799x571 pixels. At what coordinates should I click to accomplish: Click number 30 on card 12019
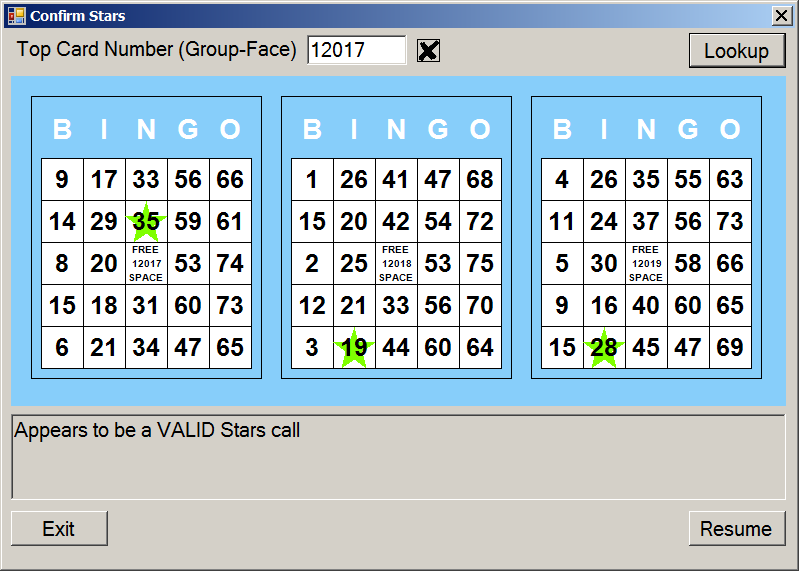click(x=604, y=263)
